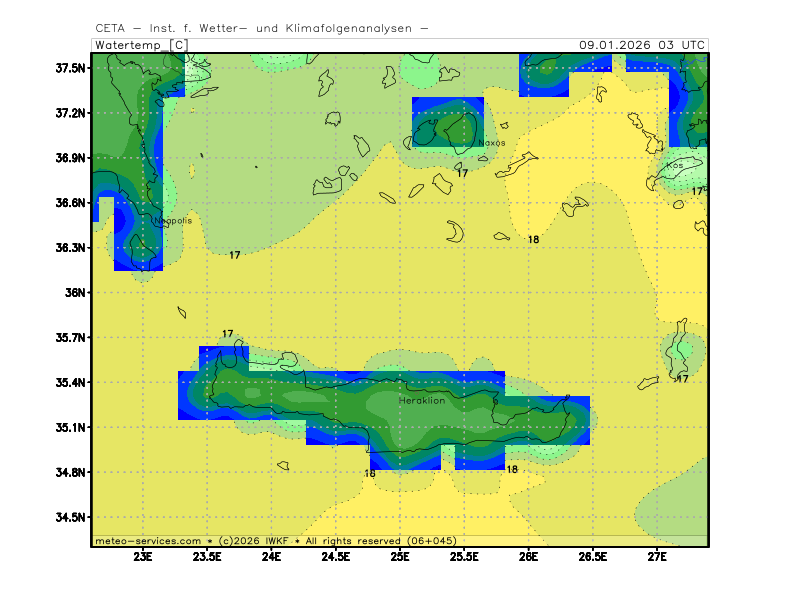Click the 35.4N latitude axis label
This screenshot has width=800, height=600.
coord(70,382)
